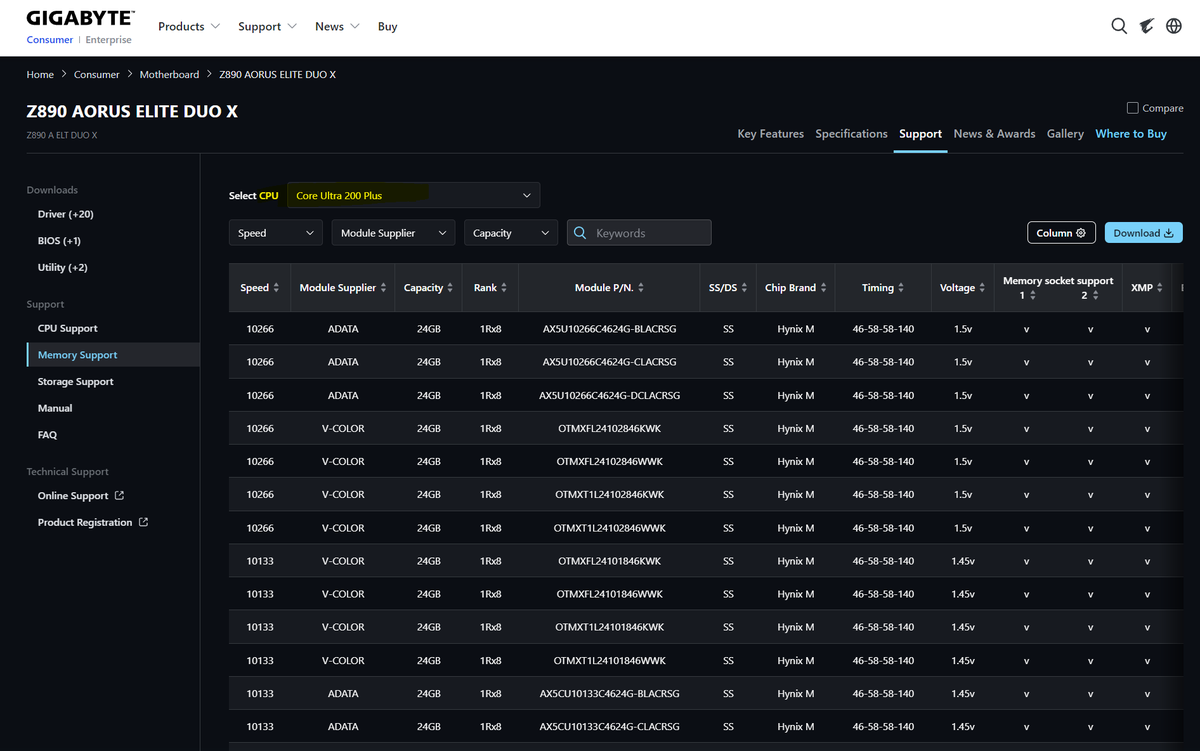This screenshot has width=1200, height=751.
Task: Select Memory Support in sidebar
Action: tap(113, 355)
